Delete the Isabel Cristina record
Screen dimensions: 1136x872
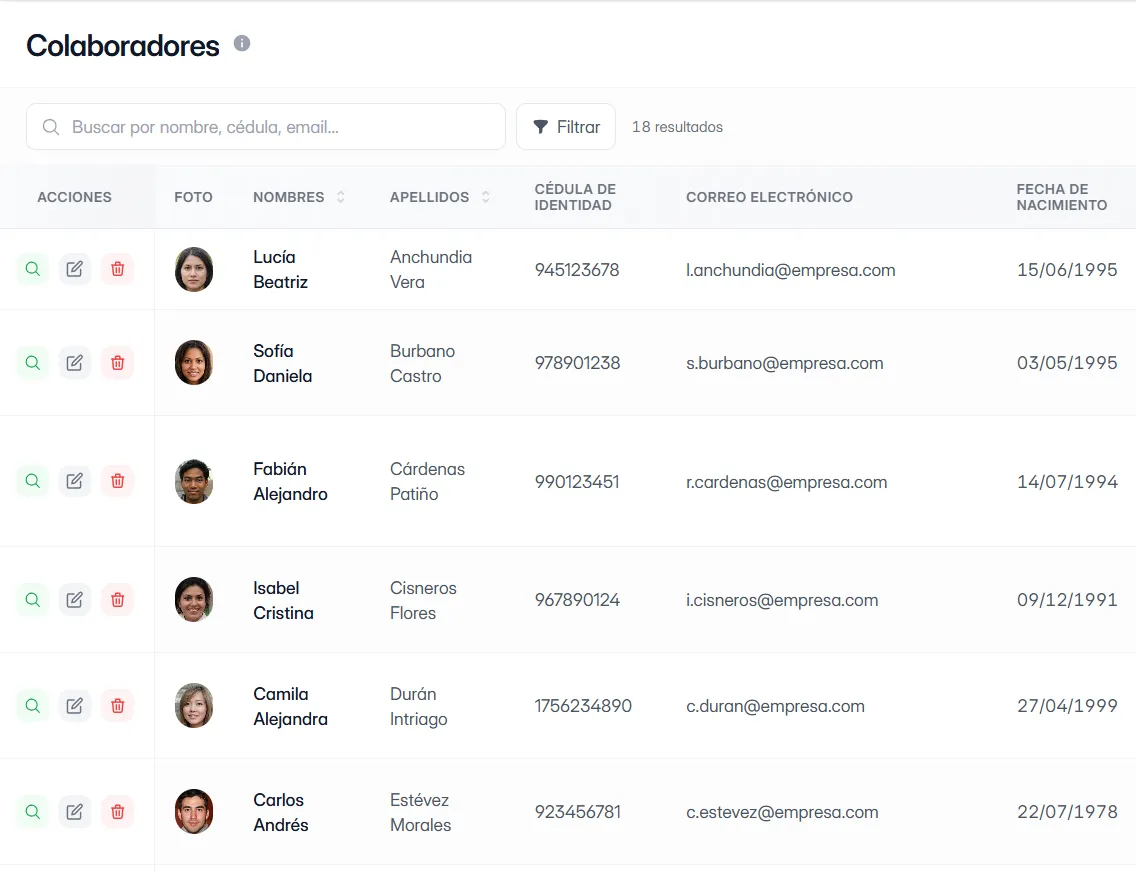[117, 600]
